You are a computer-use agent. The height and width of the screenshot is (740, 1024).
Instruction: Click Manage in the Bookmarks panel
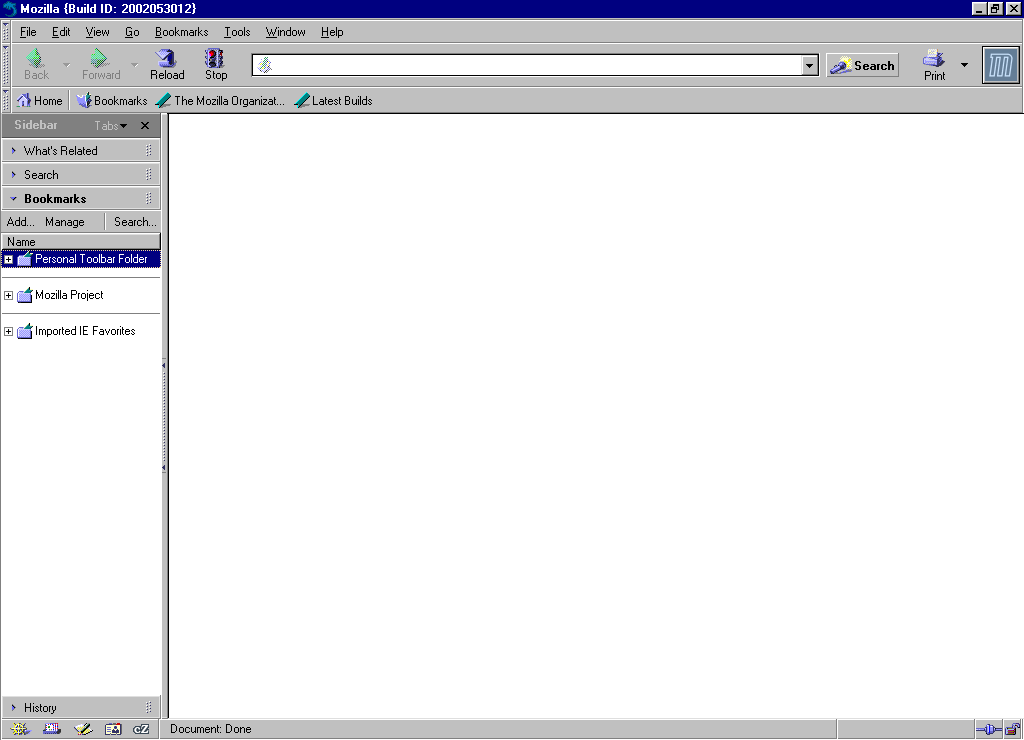point(65,222)
